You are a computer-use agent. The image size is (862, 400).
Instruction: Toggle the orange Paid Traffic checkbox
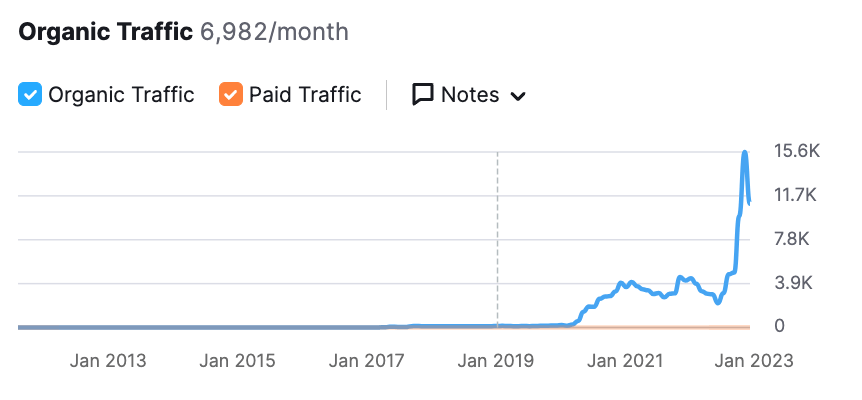[231, 95]
